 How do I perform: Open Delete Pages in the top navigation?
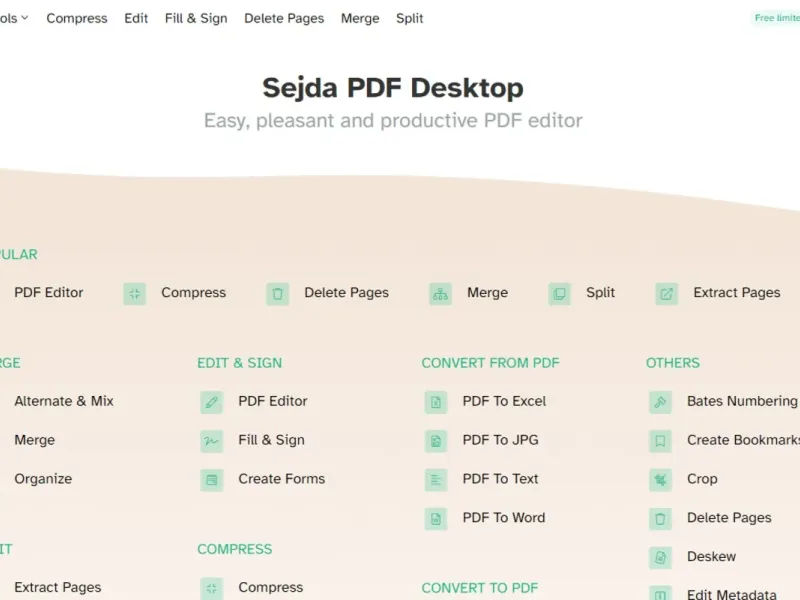coord(284,18)
